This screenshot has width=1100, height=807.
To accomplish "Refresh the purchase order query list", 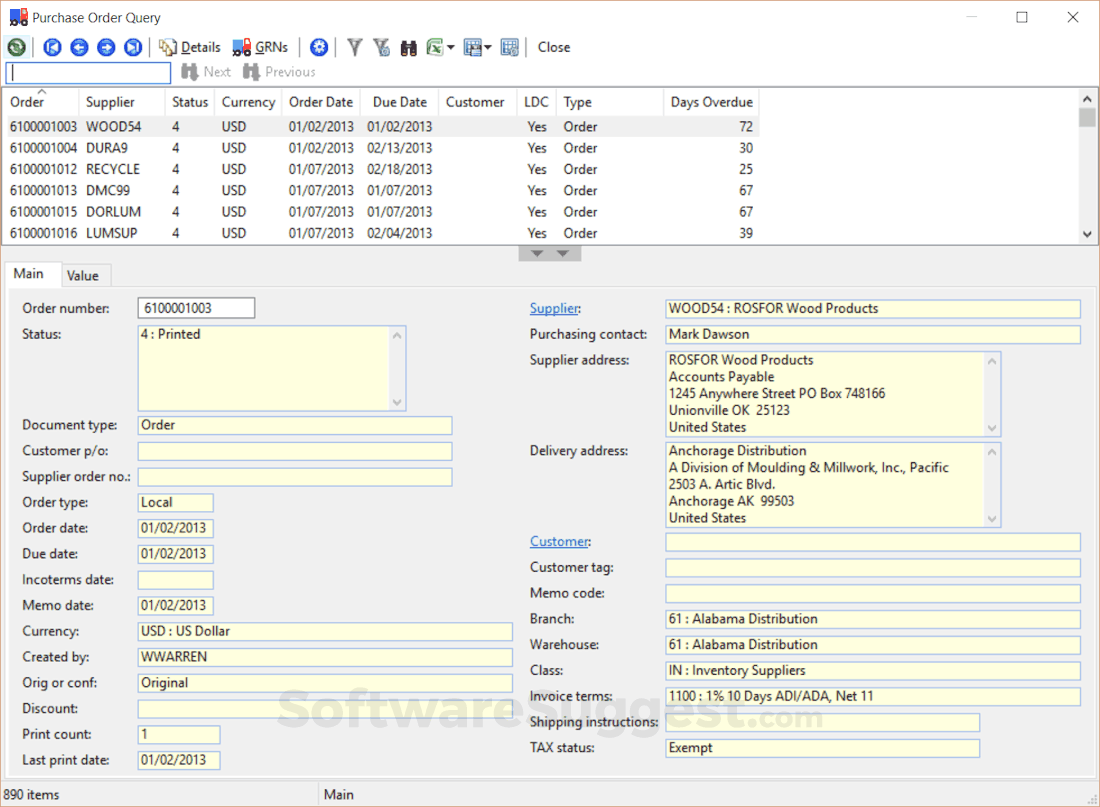I will [17, 47].
